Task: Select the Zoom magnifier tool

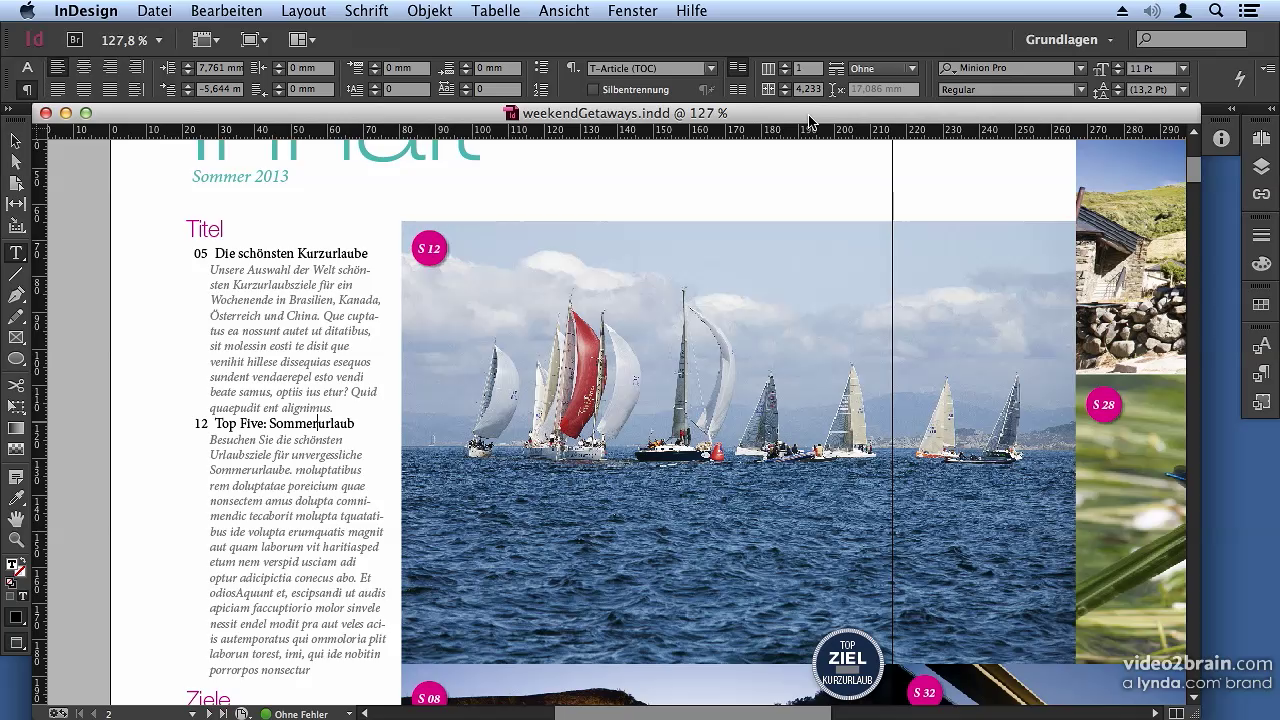Action: pyautogui.click(x=16, y=540)
